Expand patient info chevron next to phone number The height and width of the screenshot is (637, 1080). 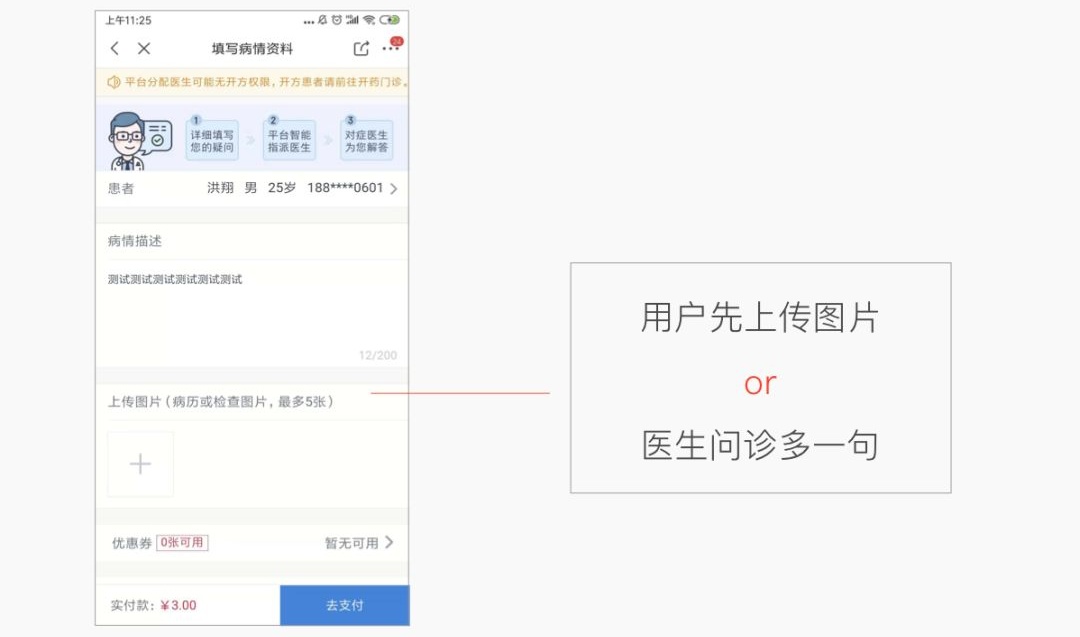393,188
